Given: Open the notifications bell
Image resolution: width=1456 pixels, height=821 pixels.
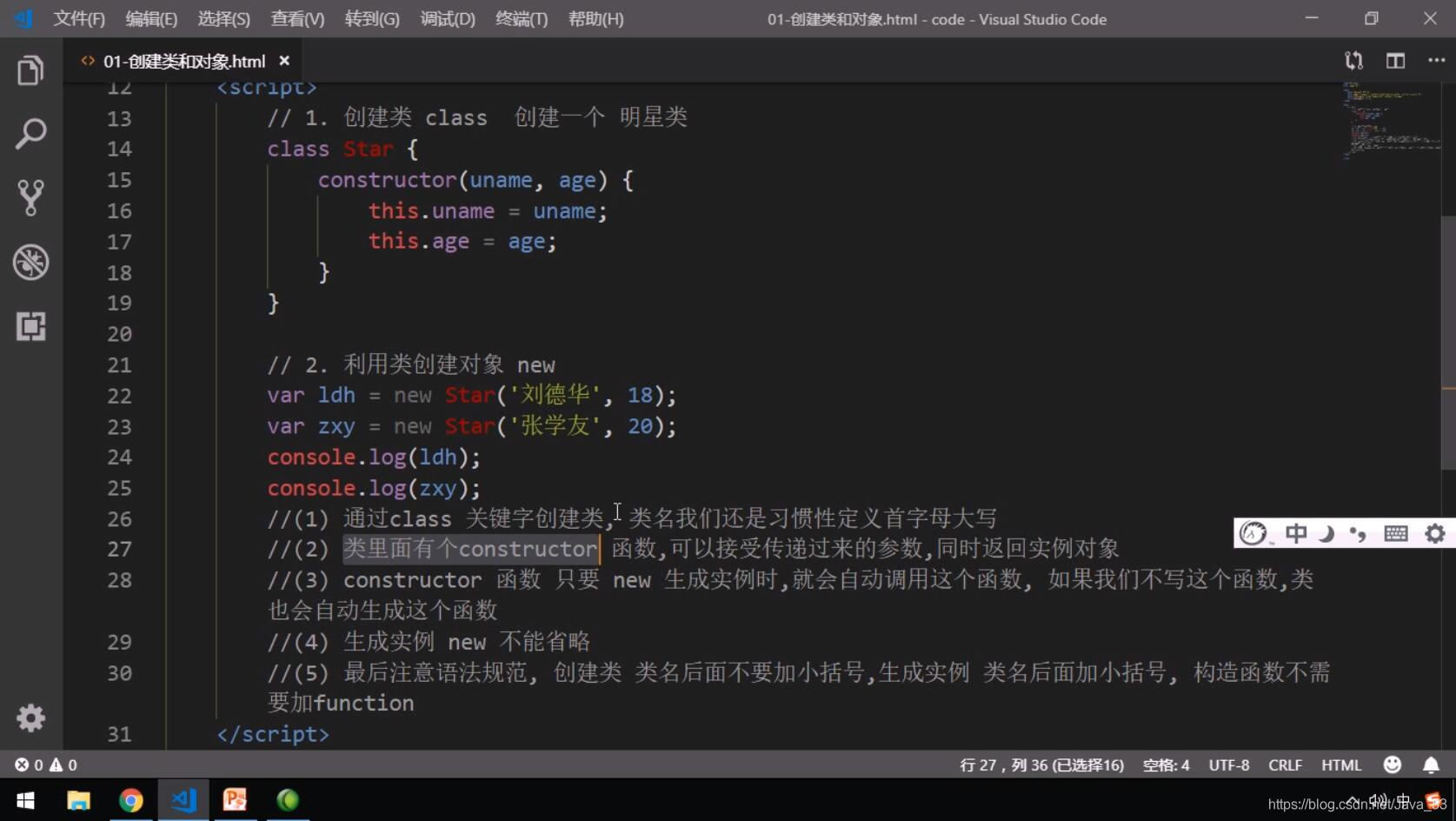Looking at the screenshot, I should pos(1431,764).
